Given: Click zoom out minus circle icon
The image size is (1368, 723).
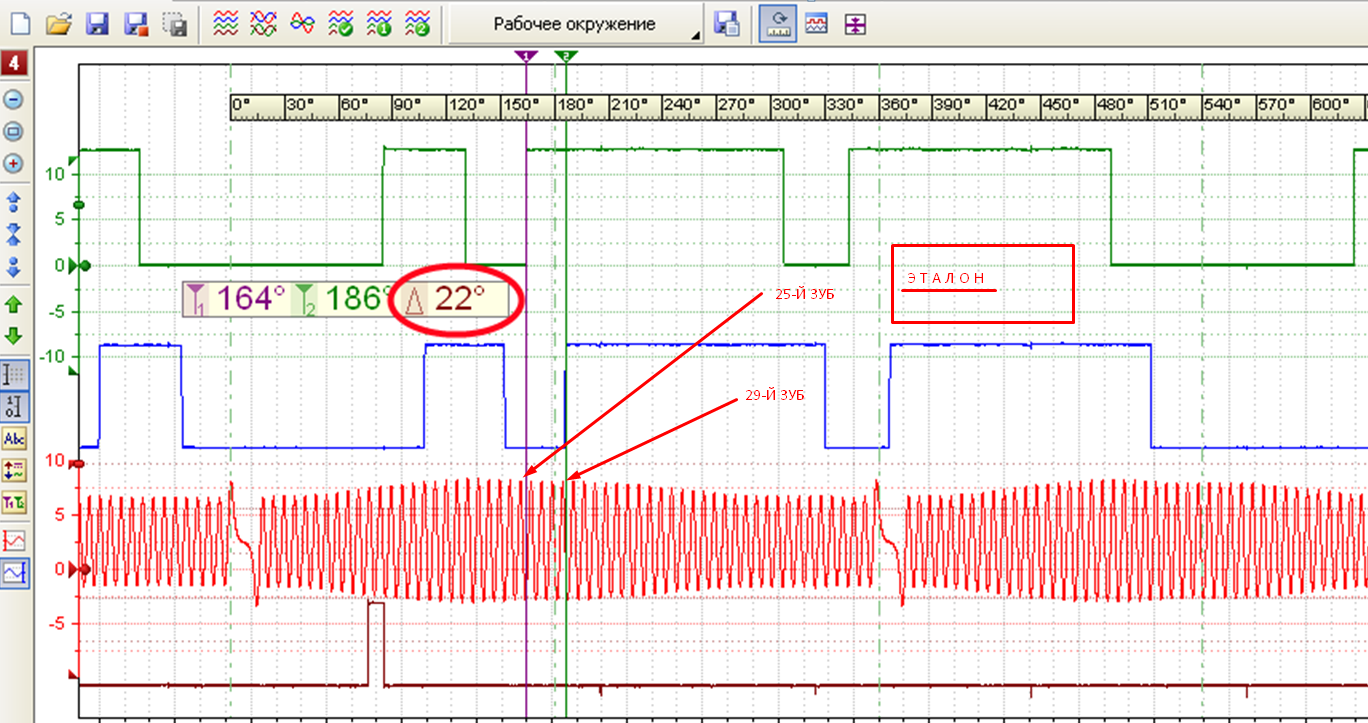Looking at the screenshot, I should (14, 99).
